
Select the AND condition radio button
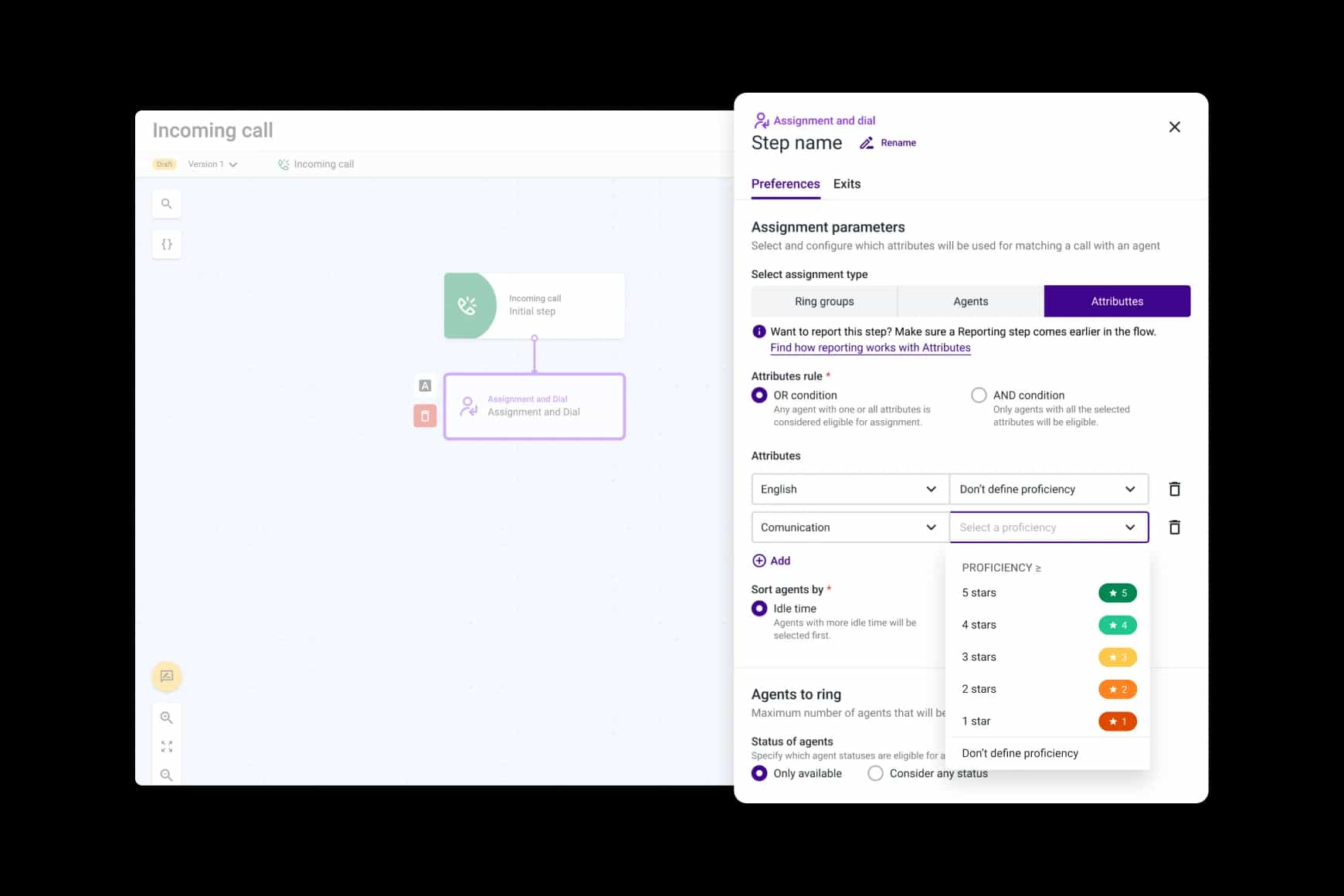pos(979,395)
